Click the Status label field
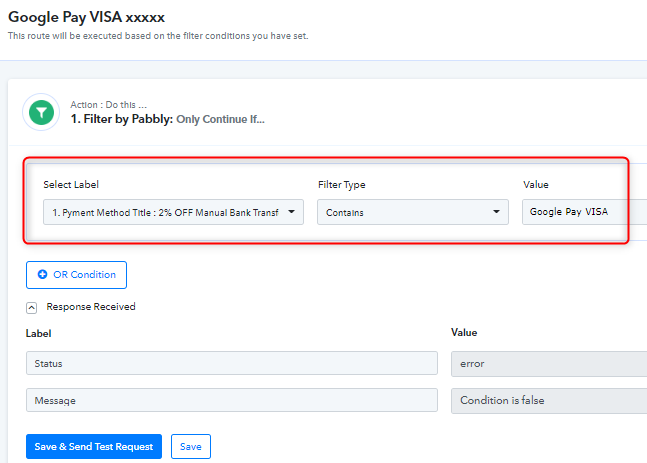The height and width of the screenshot is (463, 647). (231, 363)
